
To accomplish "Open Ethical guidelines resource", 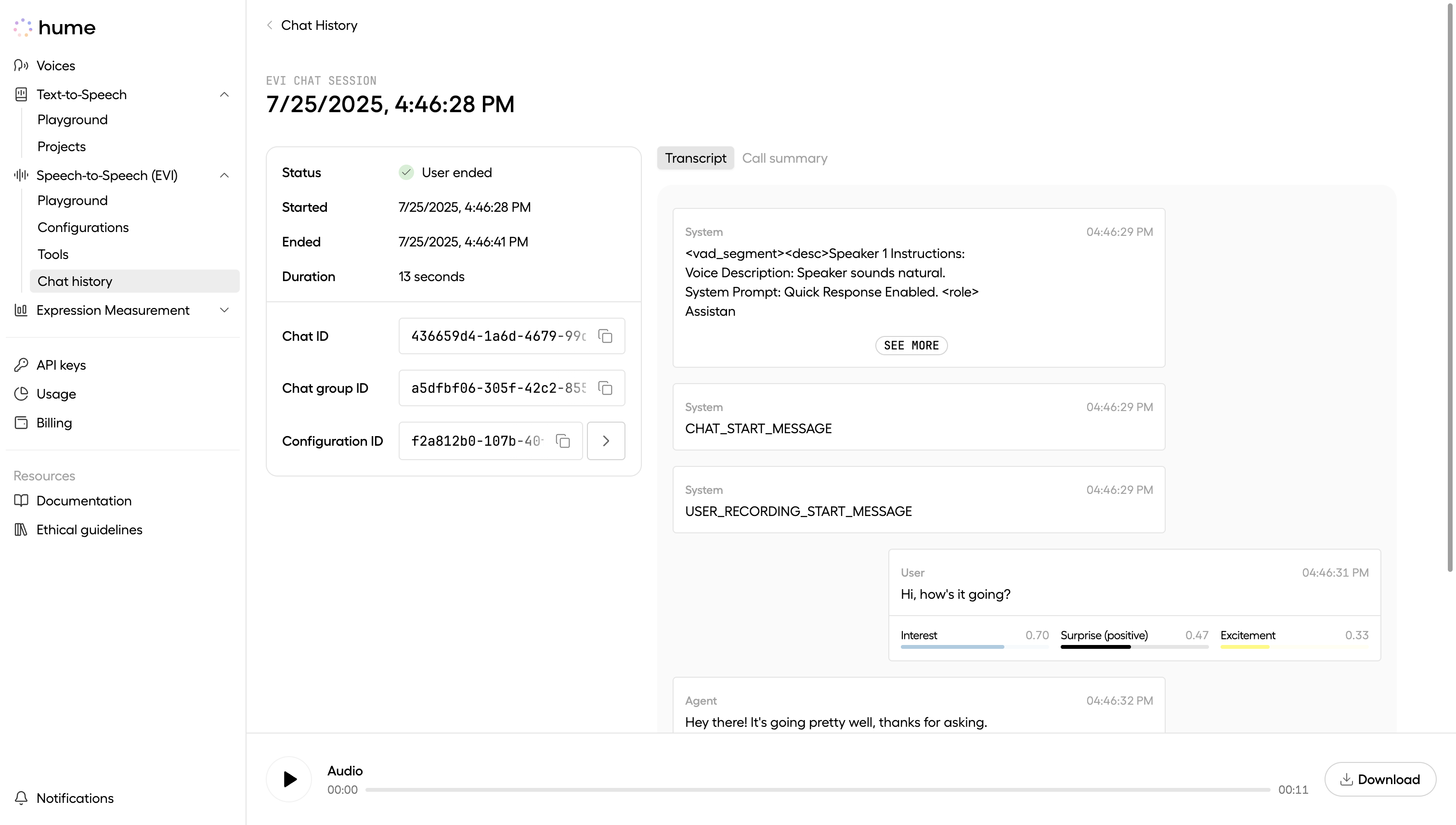I will click(89, 530).
